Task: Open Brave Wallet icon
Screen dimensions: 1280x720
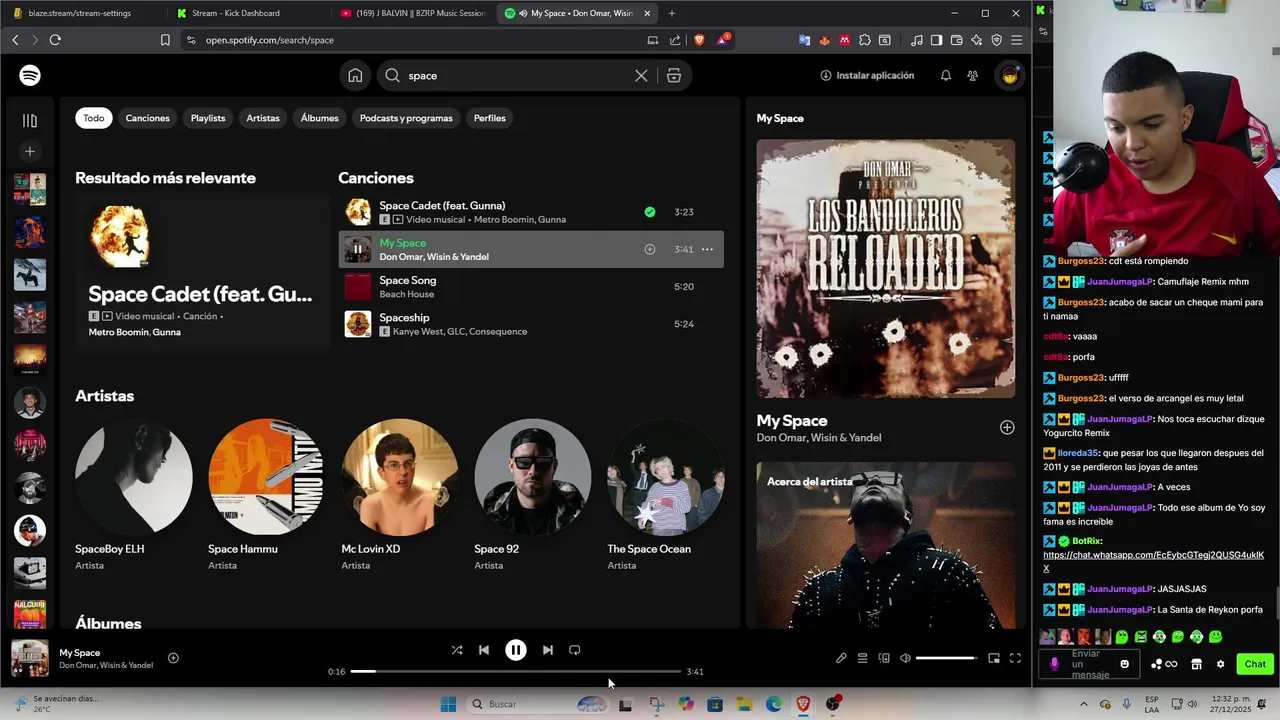Action: coord(957,40)
